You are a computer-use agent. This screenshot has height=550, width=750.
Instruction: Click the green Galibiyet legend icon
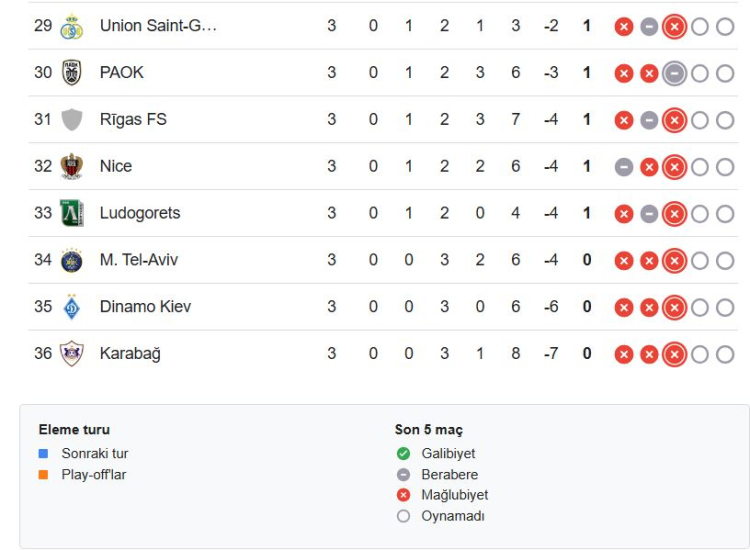[x=403, y=453]
